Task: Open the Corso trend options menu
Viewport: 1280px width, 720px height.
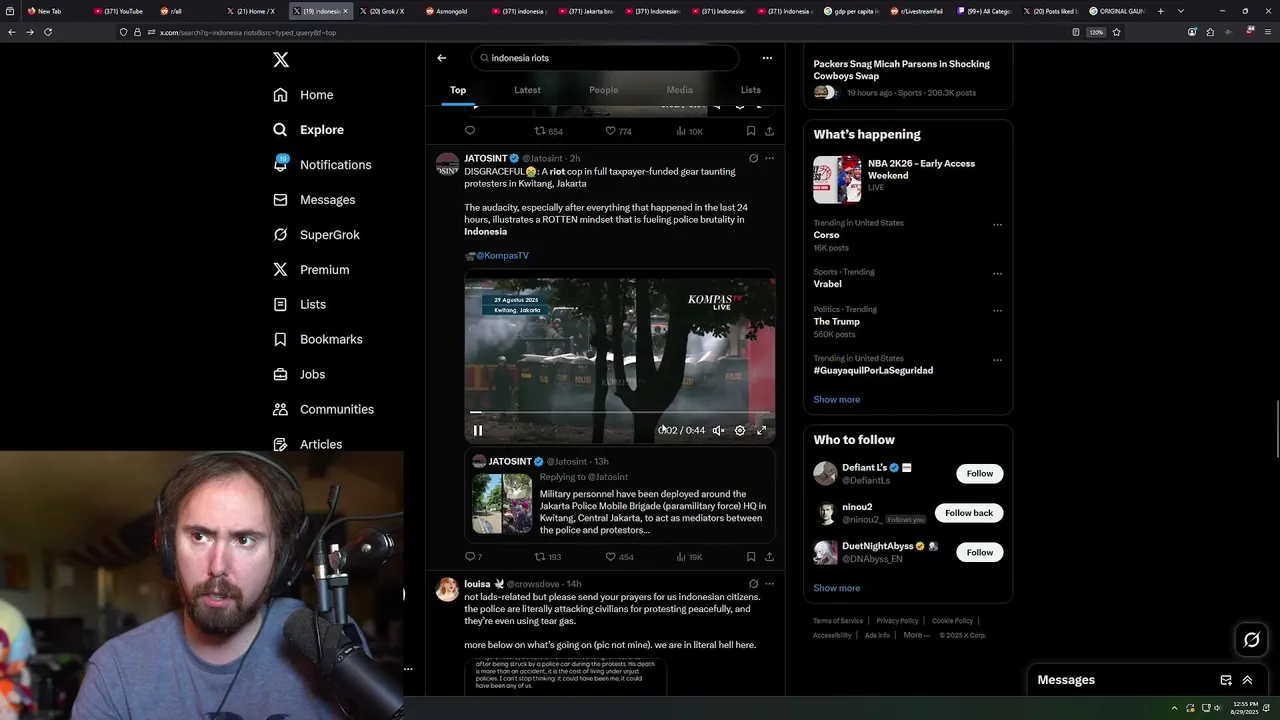Action: pos(997,225)
